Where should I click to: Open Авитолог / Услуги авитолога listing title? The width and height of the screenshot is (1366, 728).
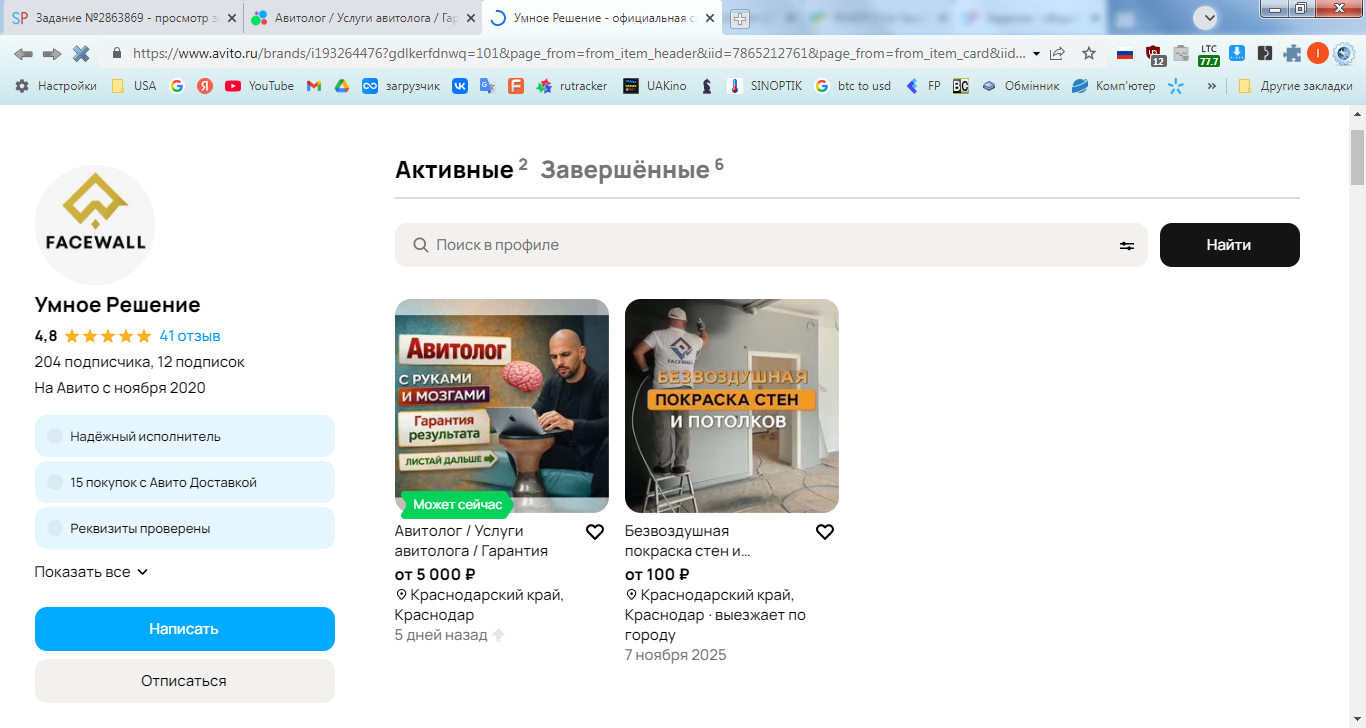point(471,541)
